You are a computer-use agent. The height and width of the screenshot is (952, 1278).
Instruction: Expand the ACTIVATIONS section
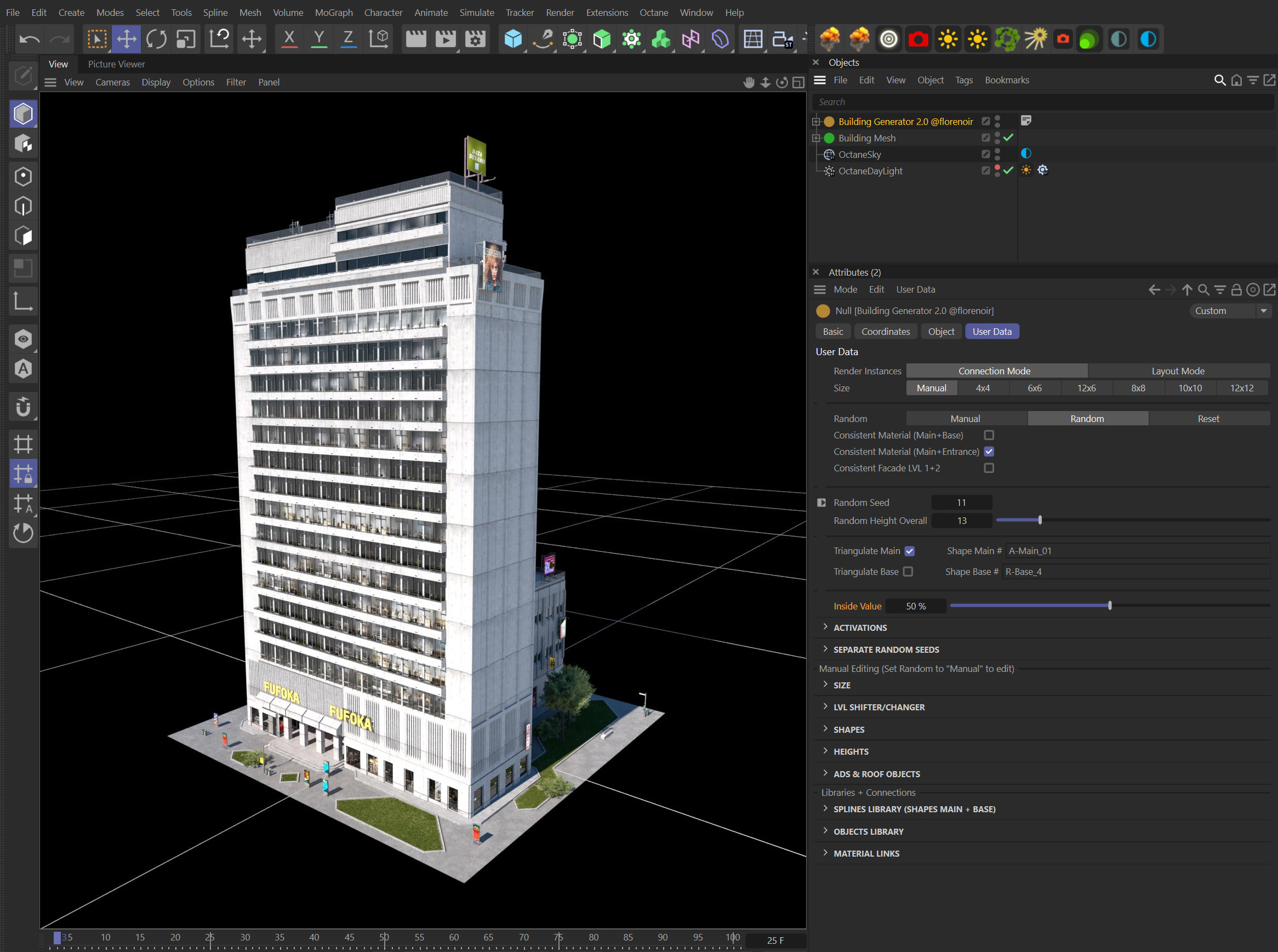point(860,627)
